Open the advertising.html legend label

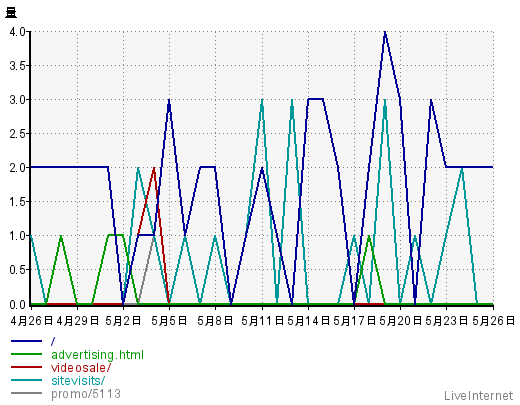pyautogui.click(x=97, y=355)
